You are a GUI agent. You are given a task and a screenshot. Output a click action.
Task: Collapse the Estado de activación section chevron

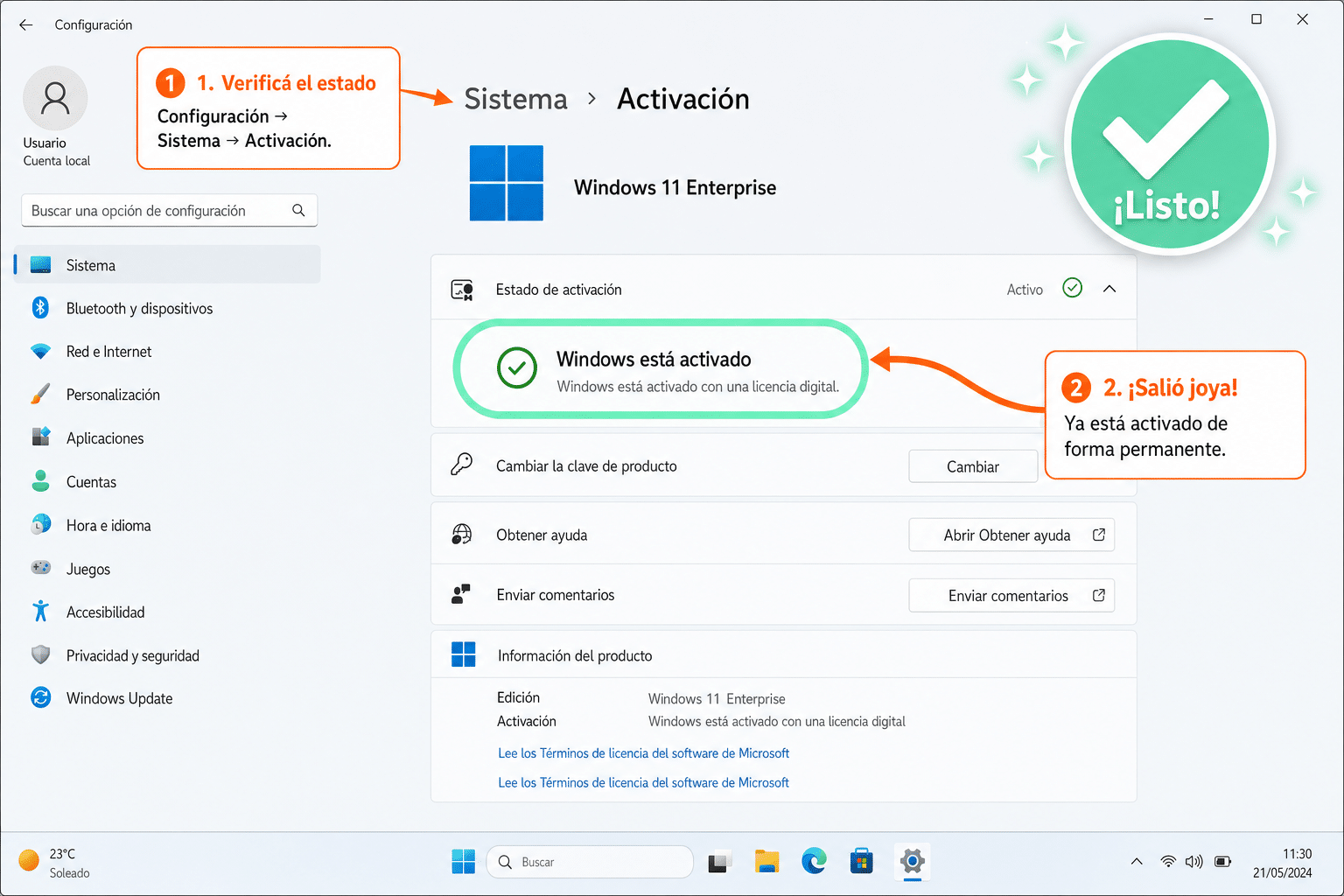point(1109,289)
